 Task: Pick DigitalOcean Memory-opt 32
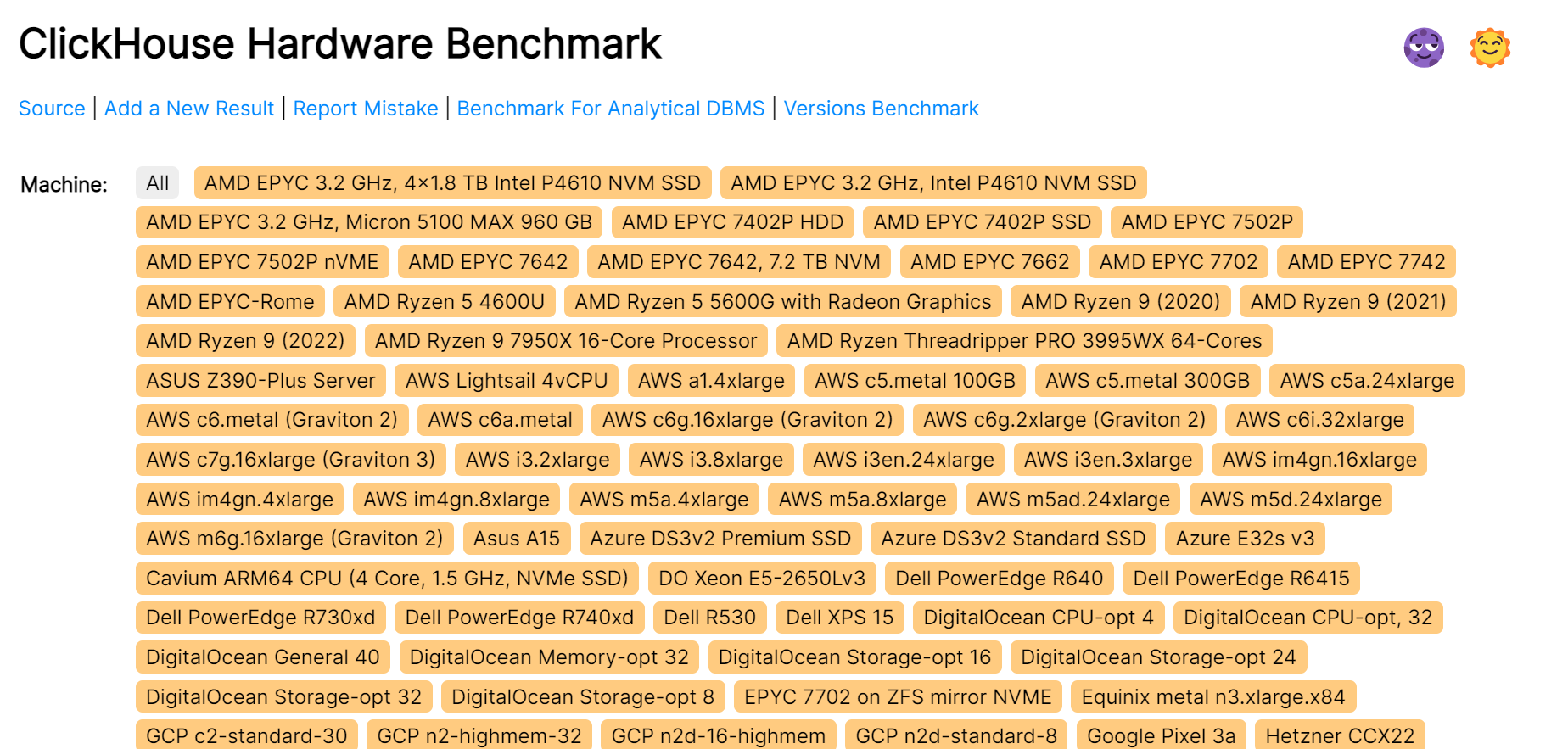coord(549,657)
